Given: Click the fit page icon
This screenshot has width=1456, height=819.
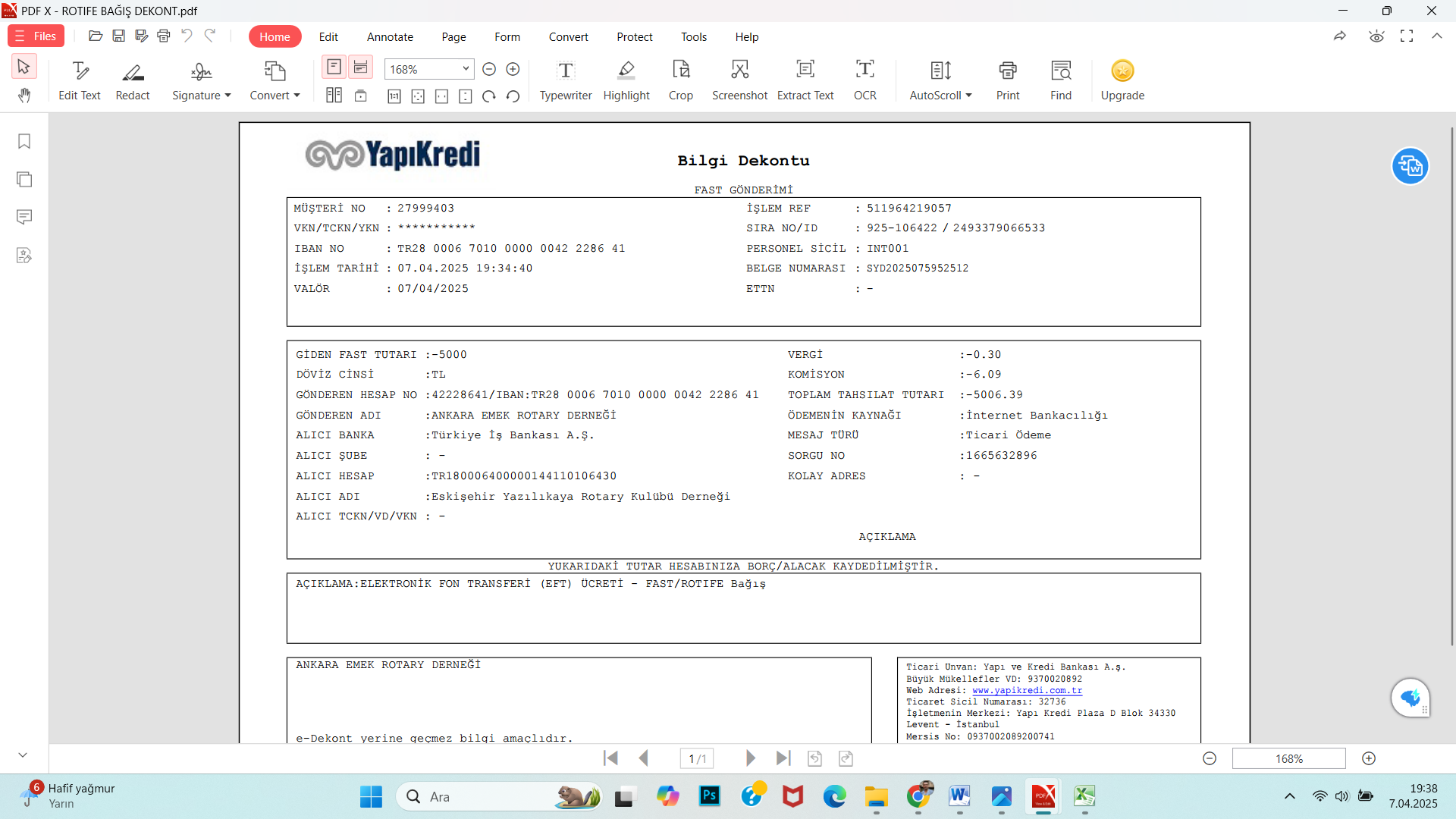Looking at the screenshot, I should [418, 96].
